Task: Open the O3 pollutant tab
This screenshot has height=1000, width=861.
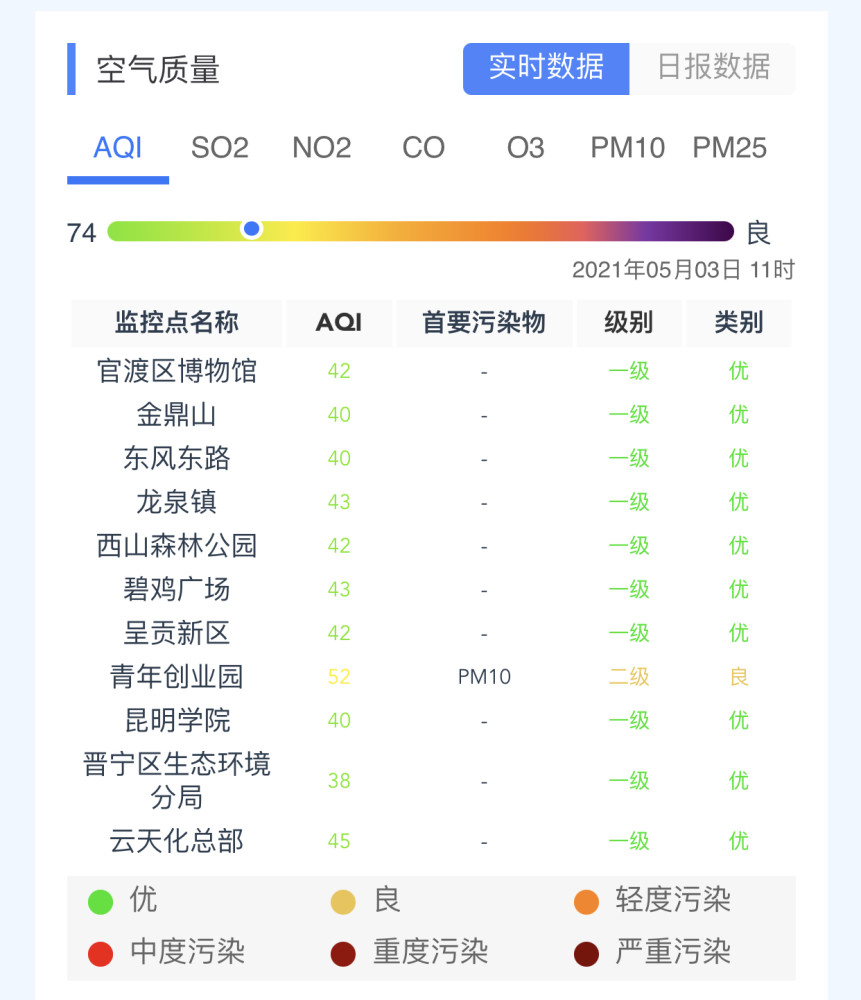Action: point(526,148)
